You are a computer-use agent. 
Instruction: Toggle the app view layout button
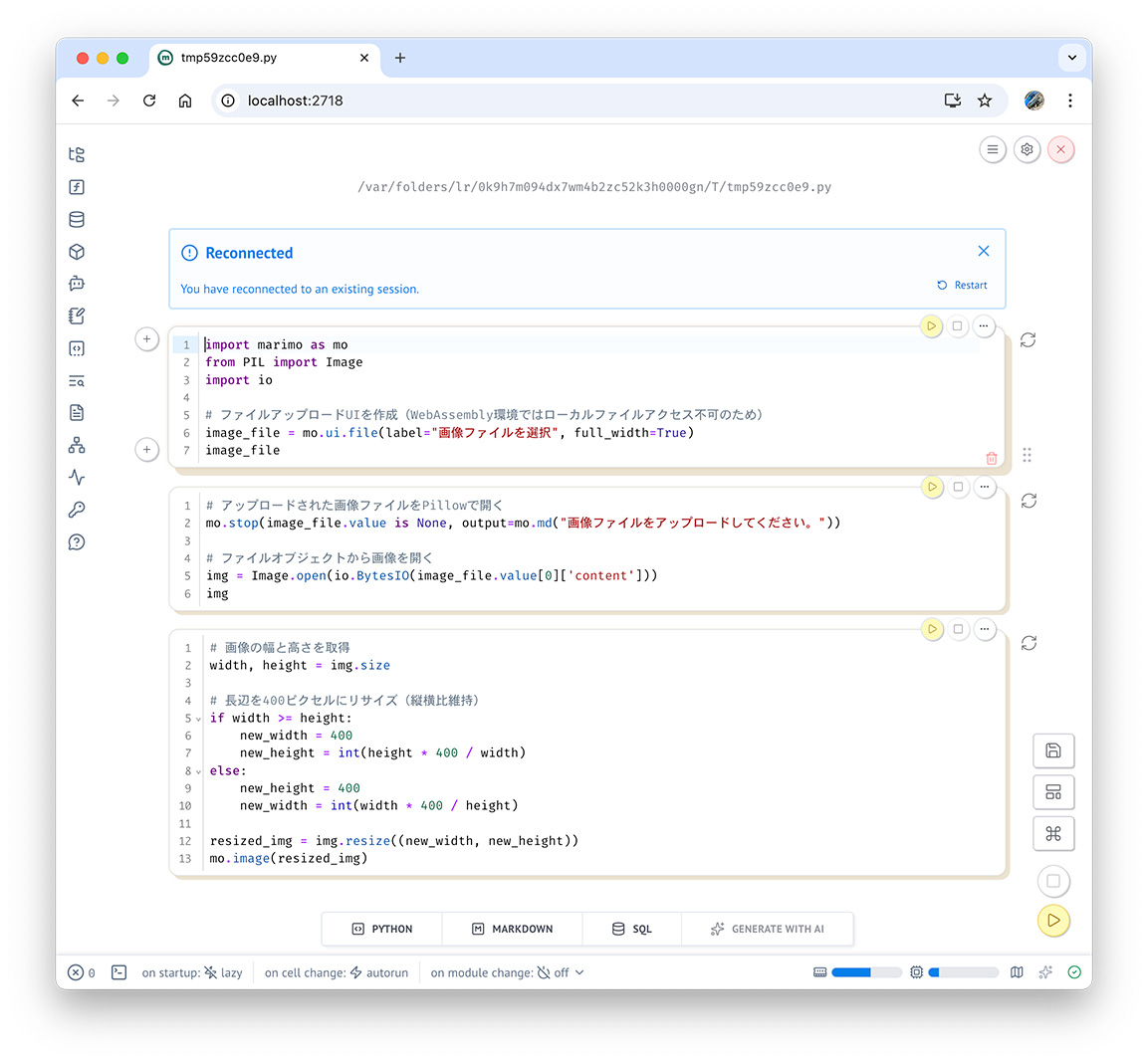1052,792
